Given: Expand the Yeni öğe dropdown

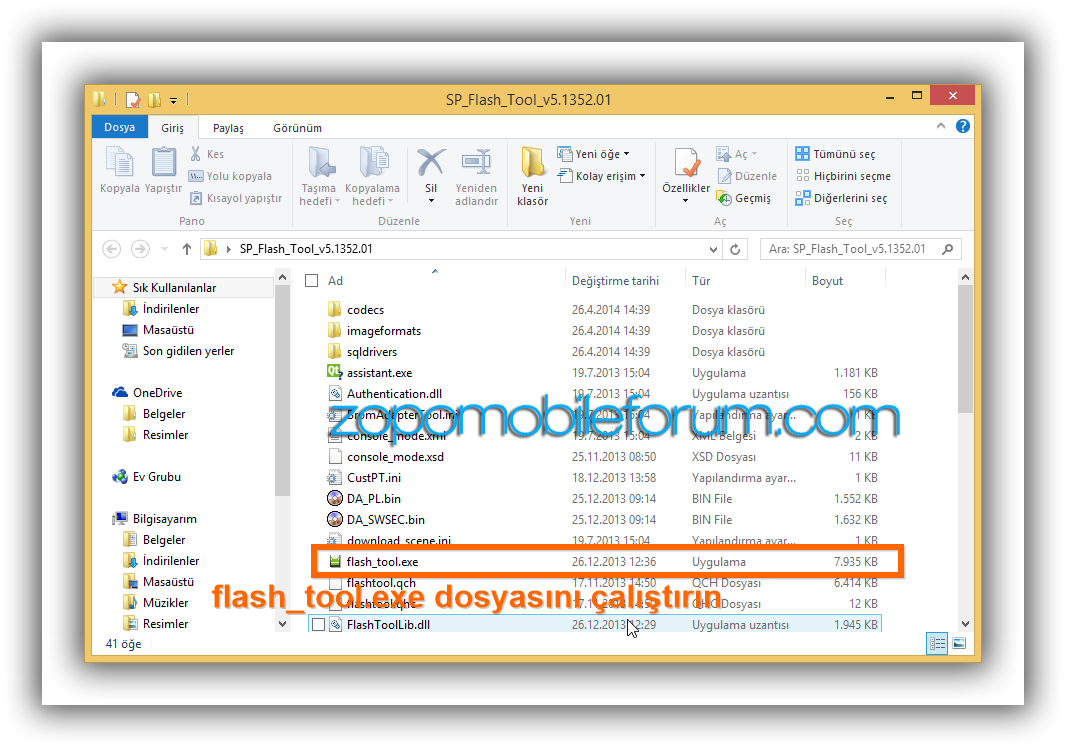Looking at the screenshot, I should pos(602,154).
